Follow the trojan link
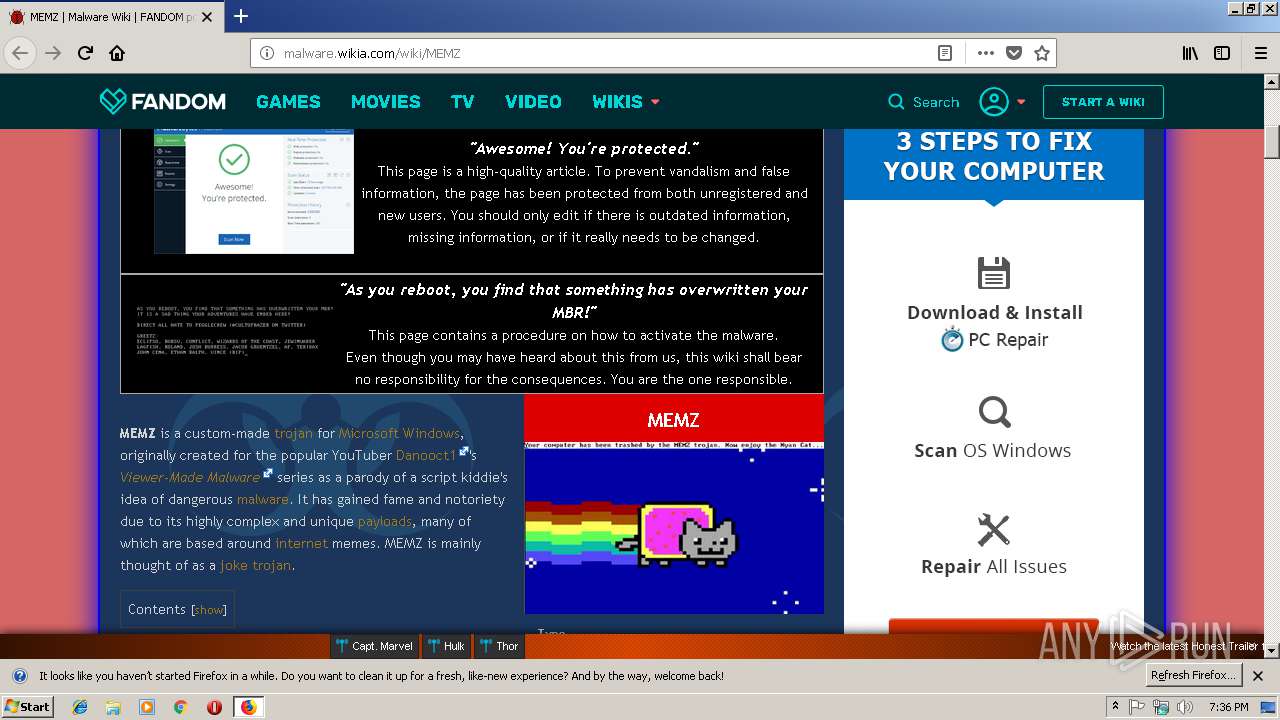Viewport: 1280px width, 720px height. [294, 433]
